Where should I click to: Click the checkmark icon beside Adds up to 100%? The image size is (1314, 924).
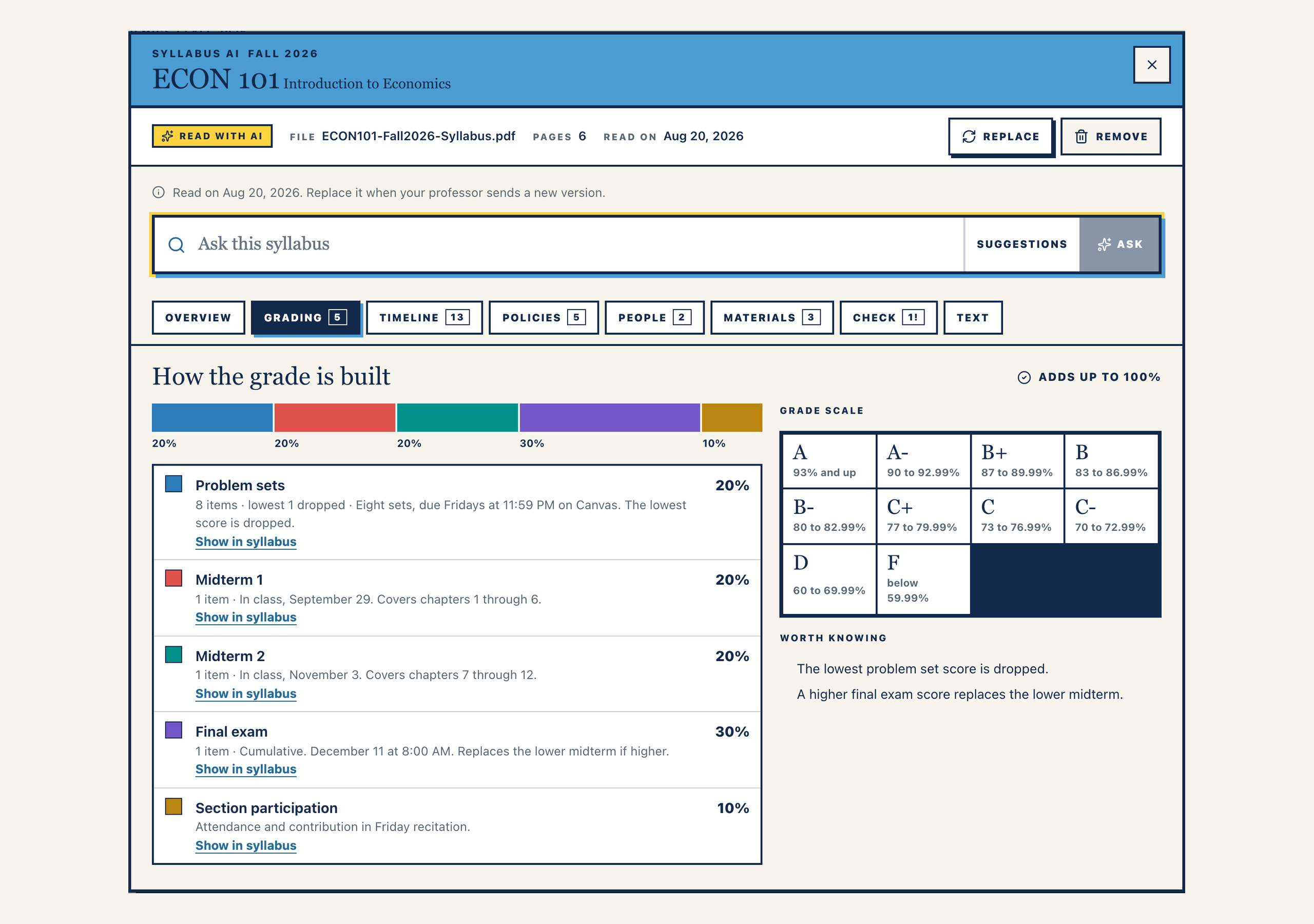click(1024, 377)
